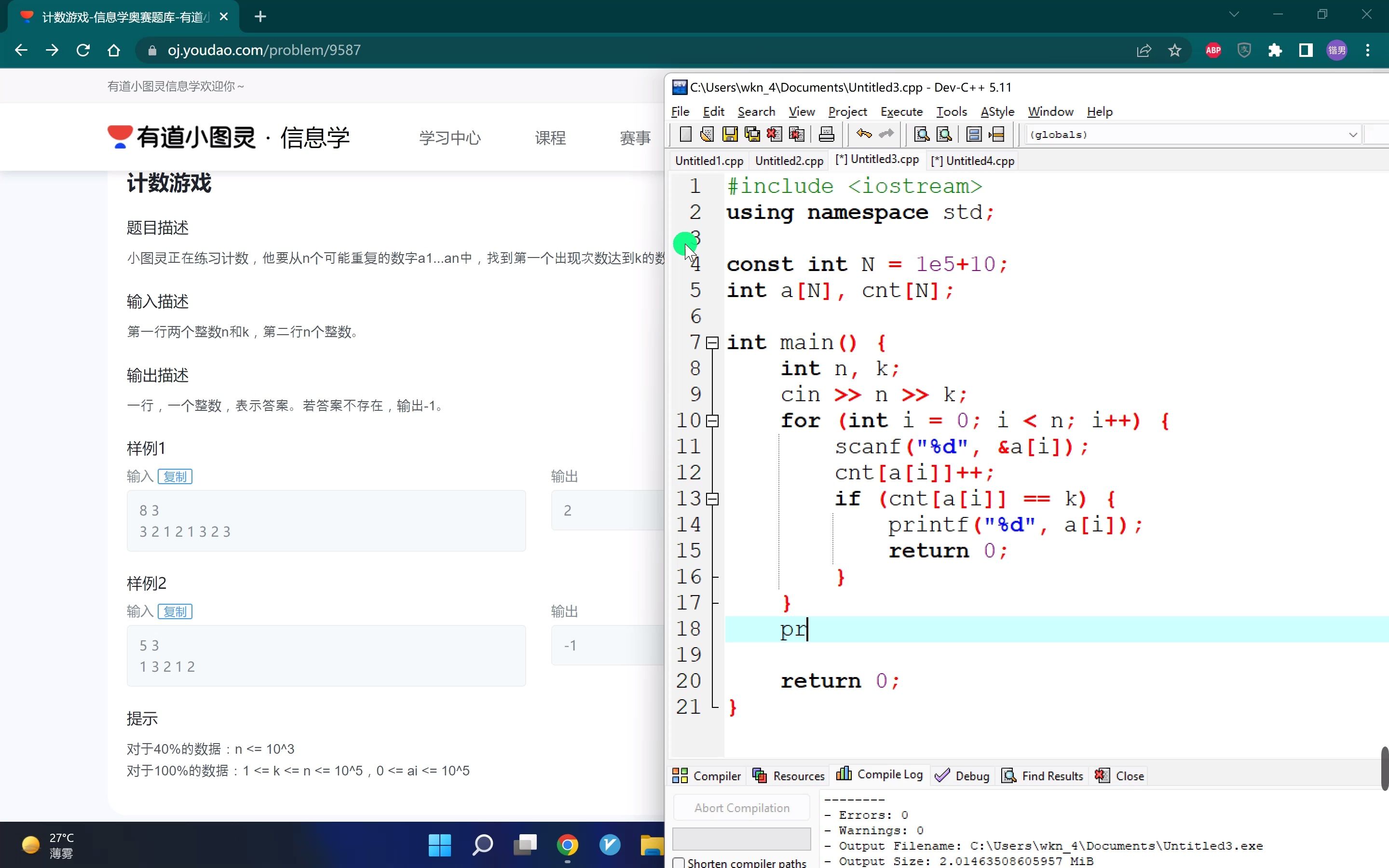
Task: Click the Go to line toolbar icon
Action: (x=996, y=135)
